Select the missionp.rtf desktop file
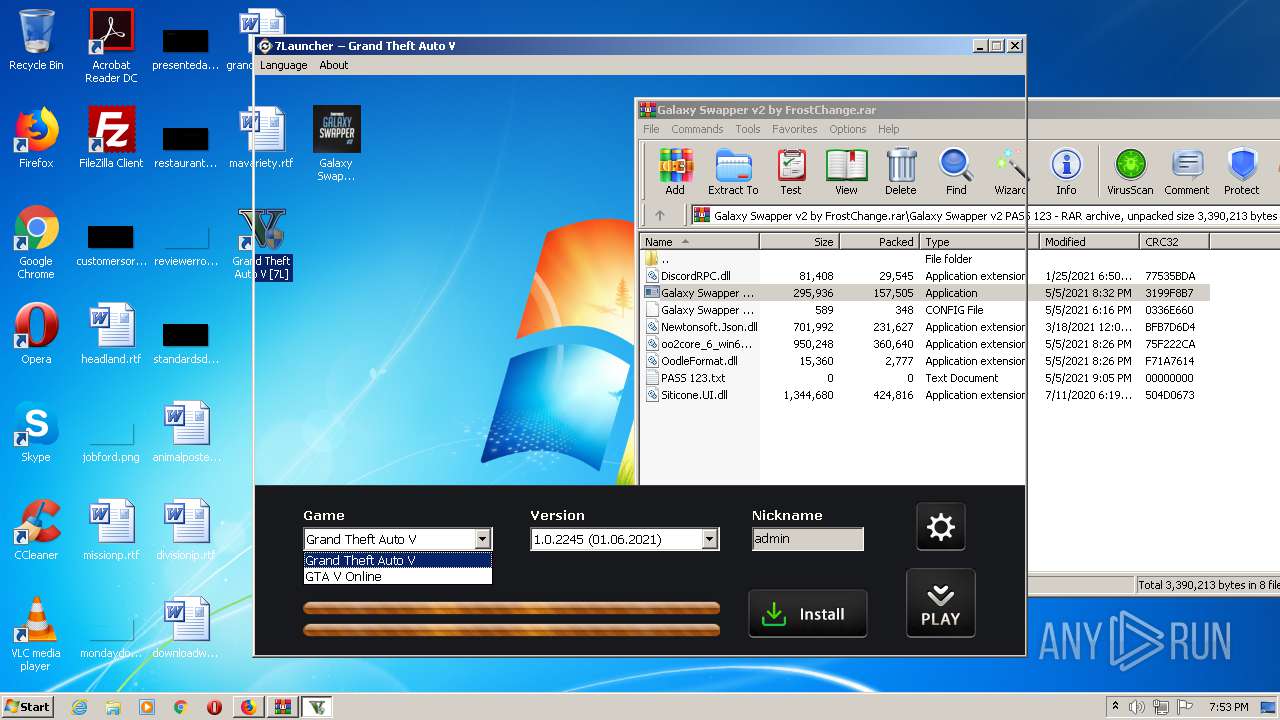1280x720 pixels. coord(111,530)
